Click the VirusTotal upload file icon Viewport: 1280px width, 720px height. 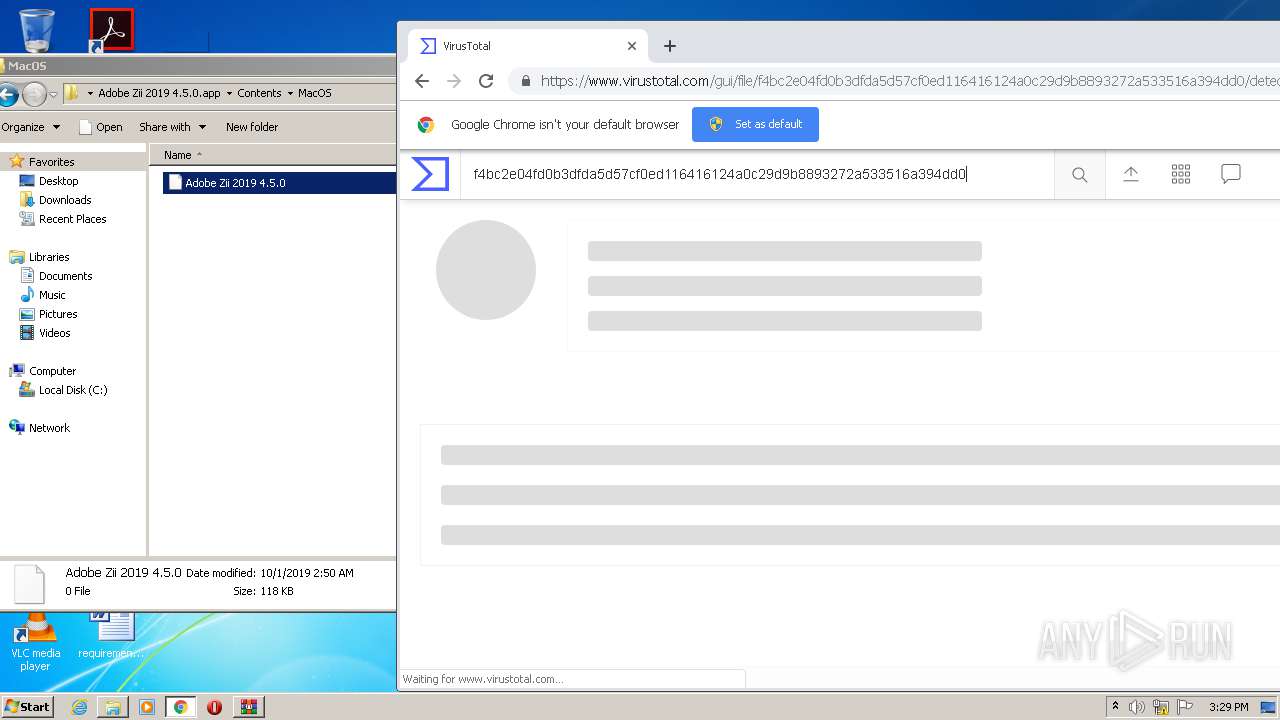coord(1131,174)
